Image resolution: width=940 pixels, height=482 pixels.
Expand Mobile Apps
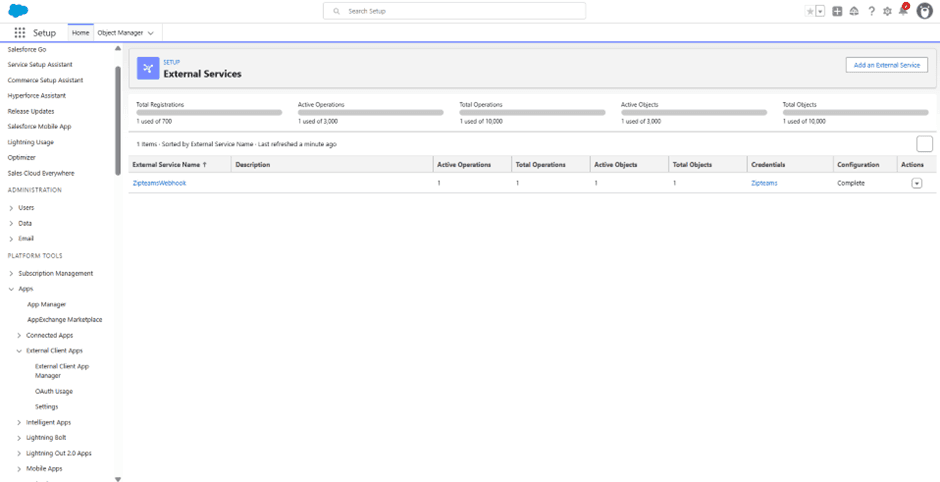[x=19, y=469]
